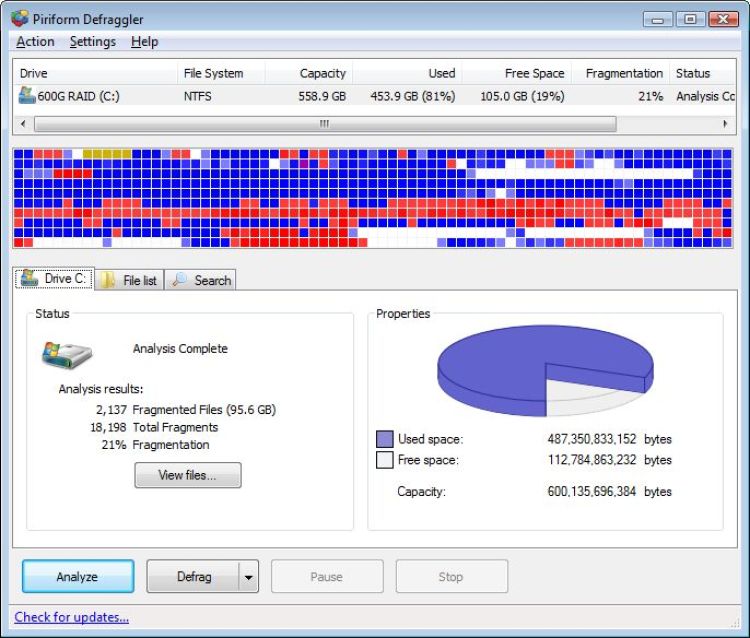Image resolution: width=750 pixels, height=638 pixels.
Task: Click the Free space color swatch
Action: point(385,460)
